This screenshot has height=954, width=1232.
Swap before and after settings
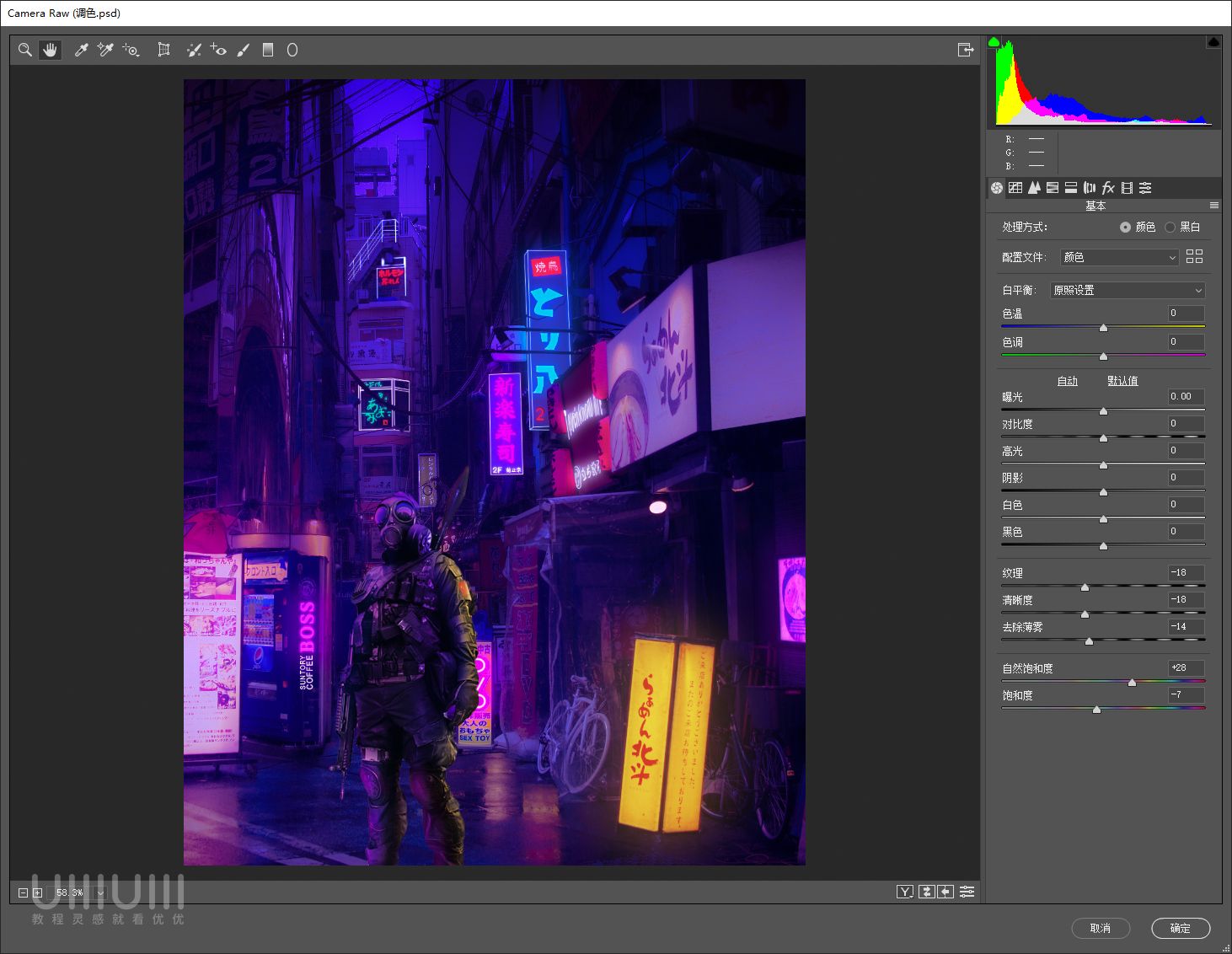coord(926,892)
